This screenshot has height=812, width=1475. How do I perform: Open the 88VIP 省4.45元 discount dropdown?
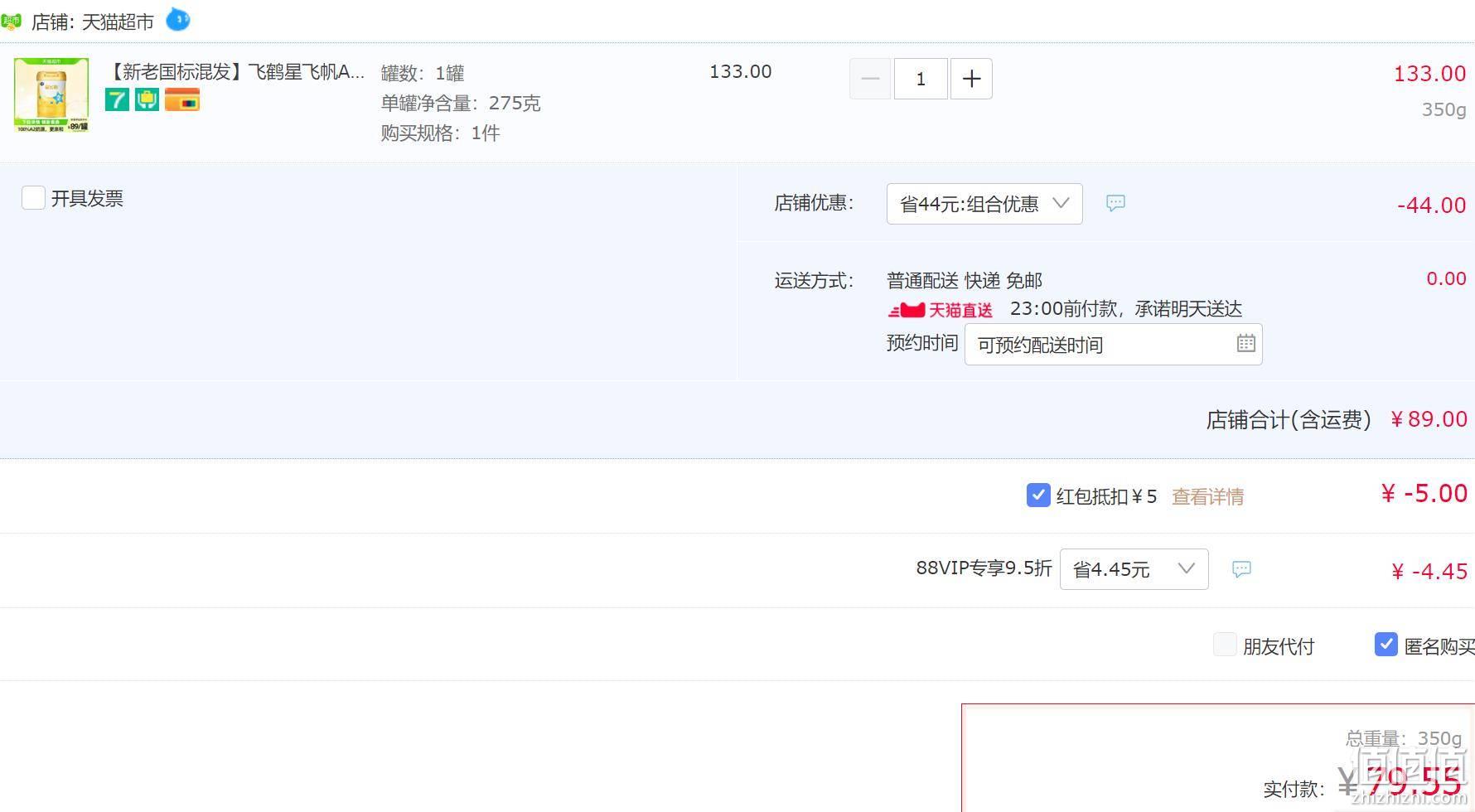click(x=1134, y=569)
